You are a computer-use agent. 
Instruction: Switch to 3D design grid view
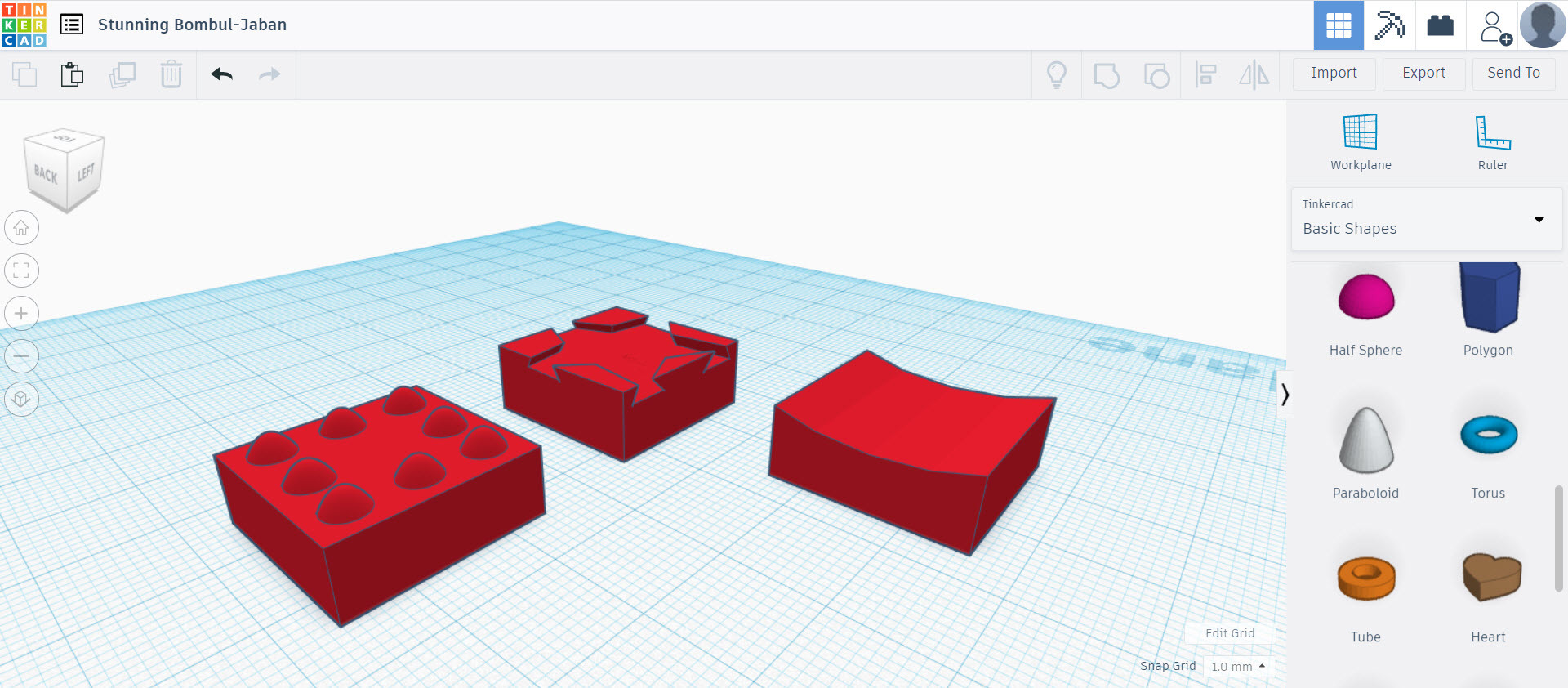click(x=1339, y=25)
